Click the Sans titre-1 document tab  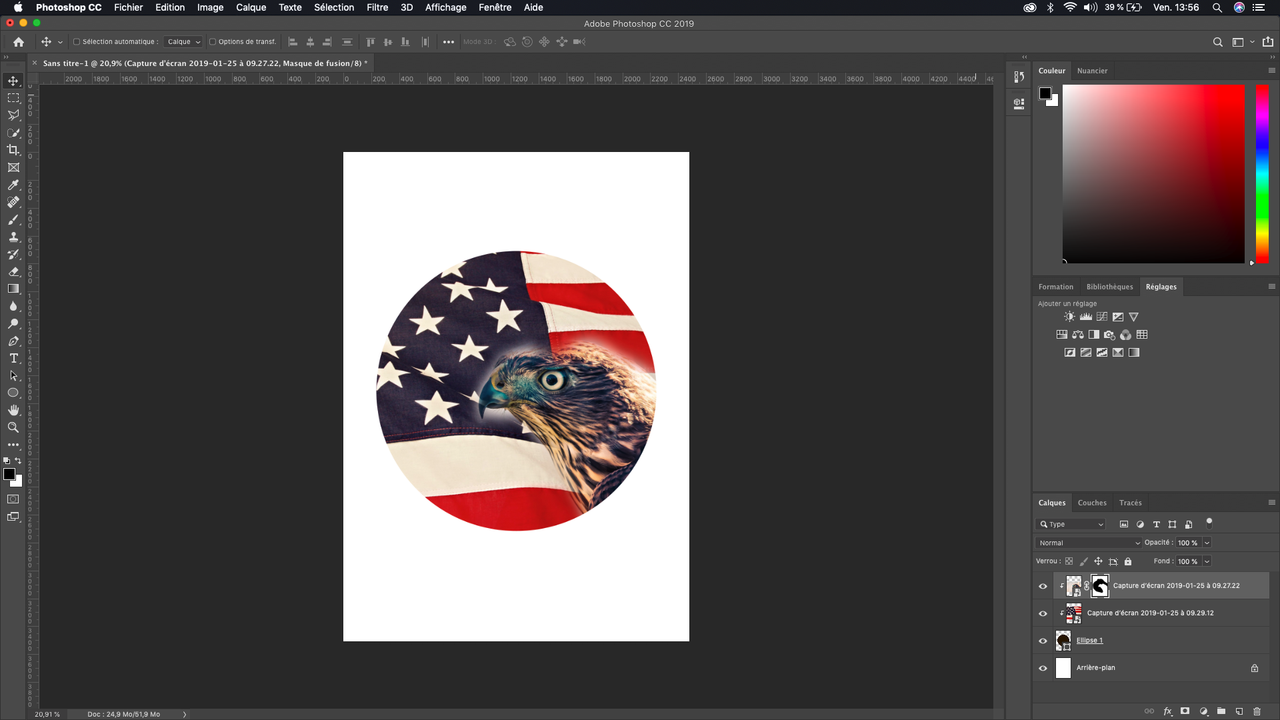(x=204, y=63)
